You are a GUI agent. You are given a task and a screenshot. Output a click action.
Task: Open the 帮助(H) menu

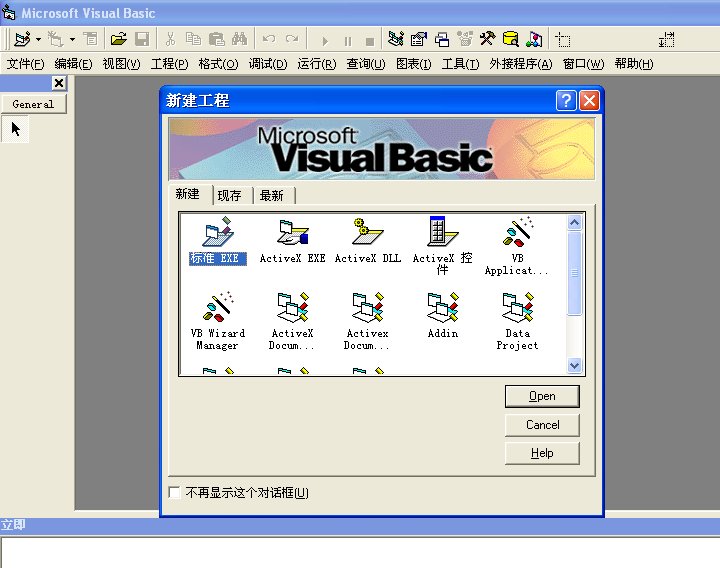point(634,64)
